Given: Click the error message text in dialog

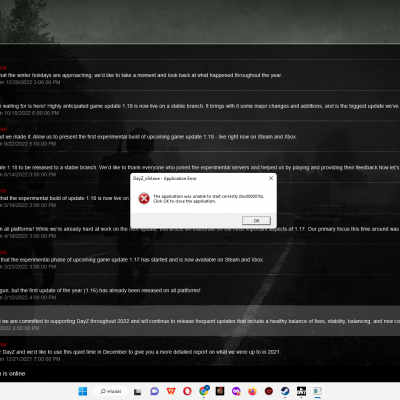Looking at the screenshot, I should pyautogui.click(x=208, y=199).
